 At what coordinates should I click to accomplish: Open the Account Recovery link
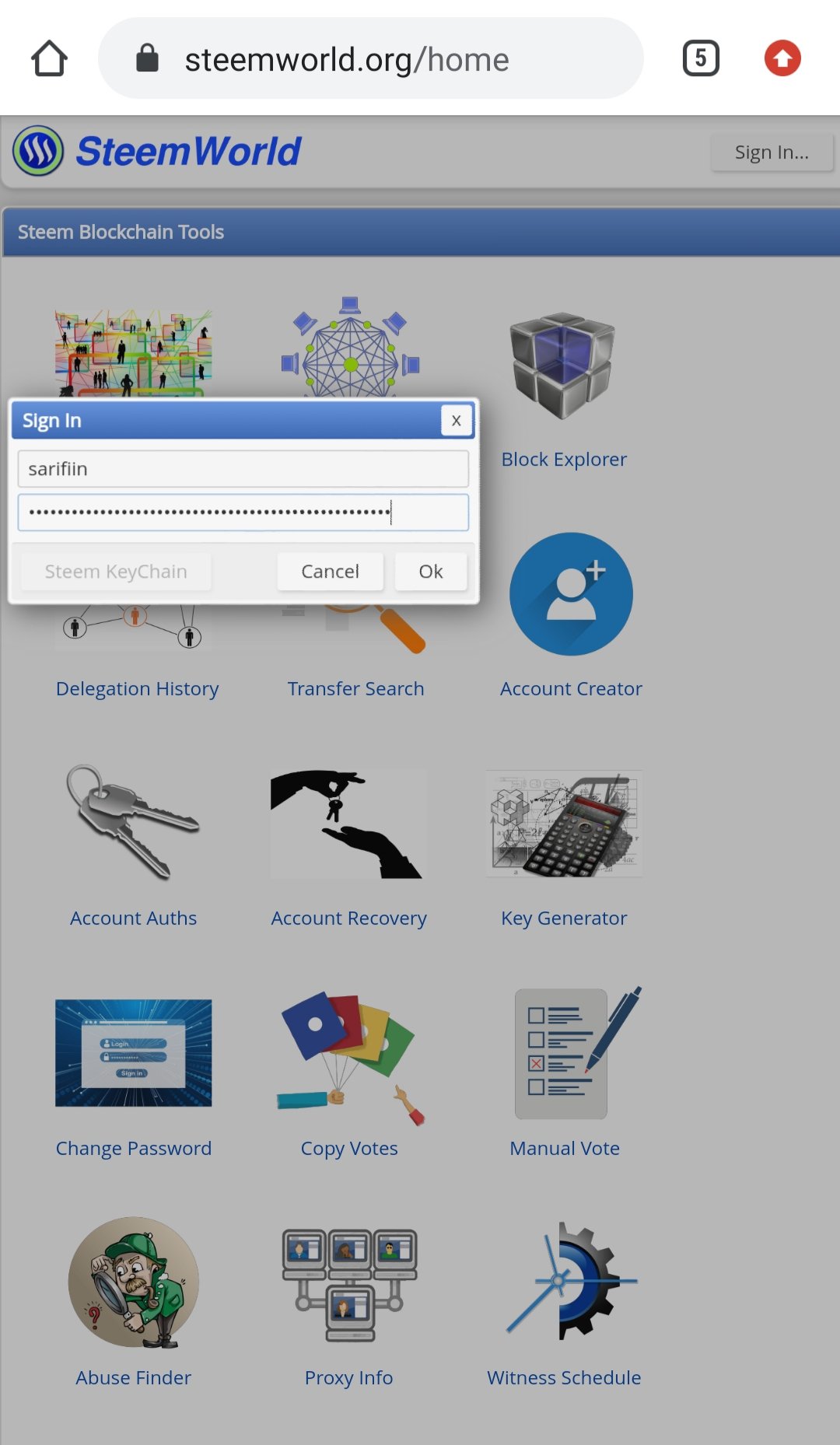[348, 918]
